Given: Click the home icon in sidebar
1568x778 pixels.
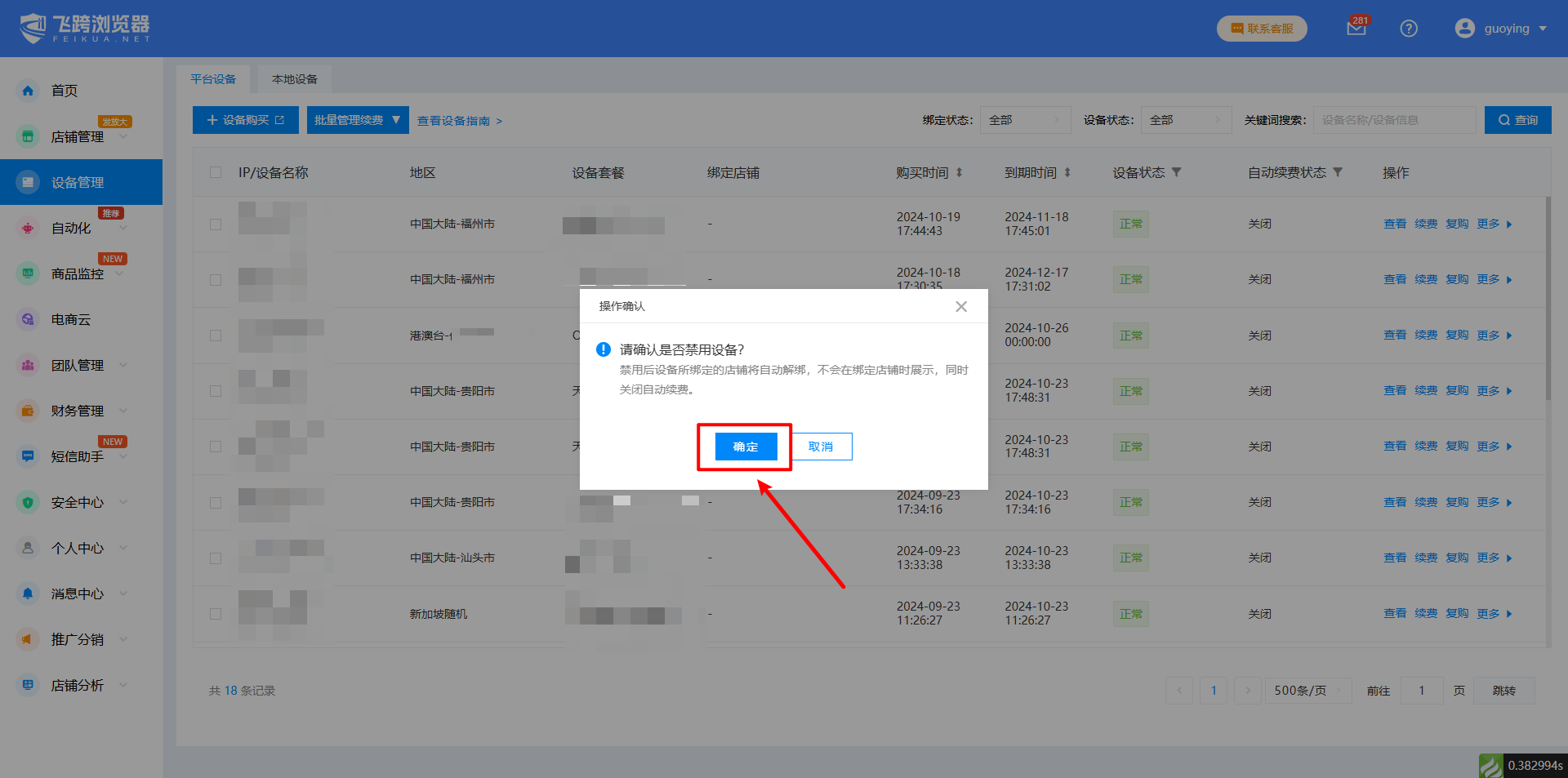Looking at the screenshot, I should click(28, 91).
